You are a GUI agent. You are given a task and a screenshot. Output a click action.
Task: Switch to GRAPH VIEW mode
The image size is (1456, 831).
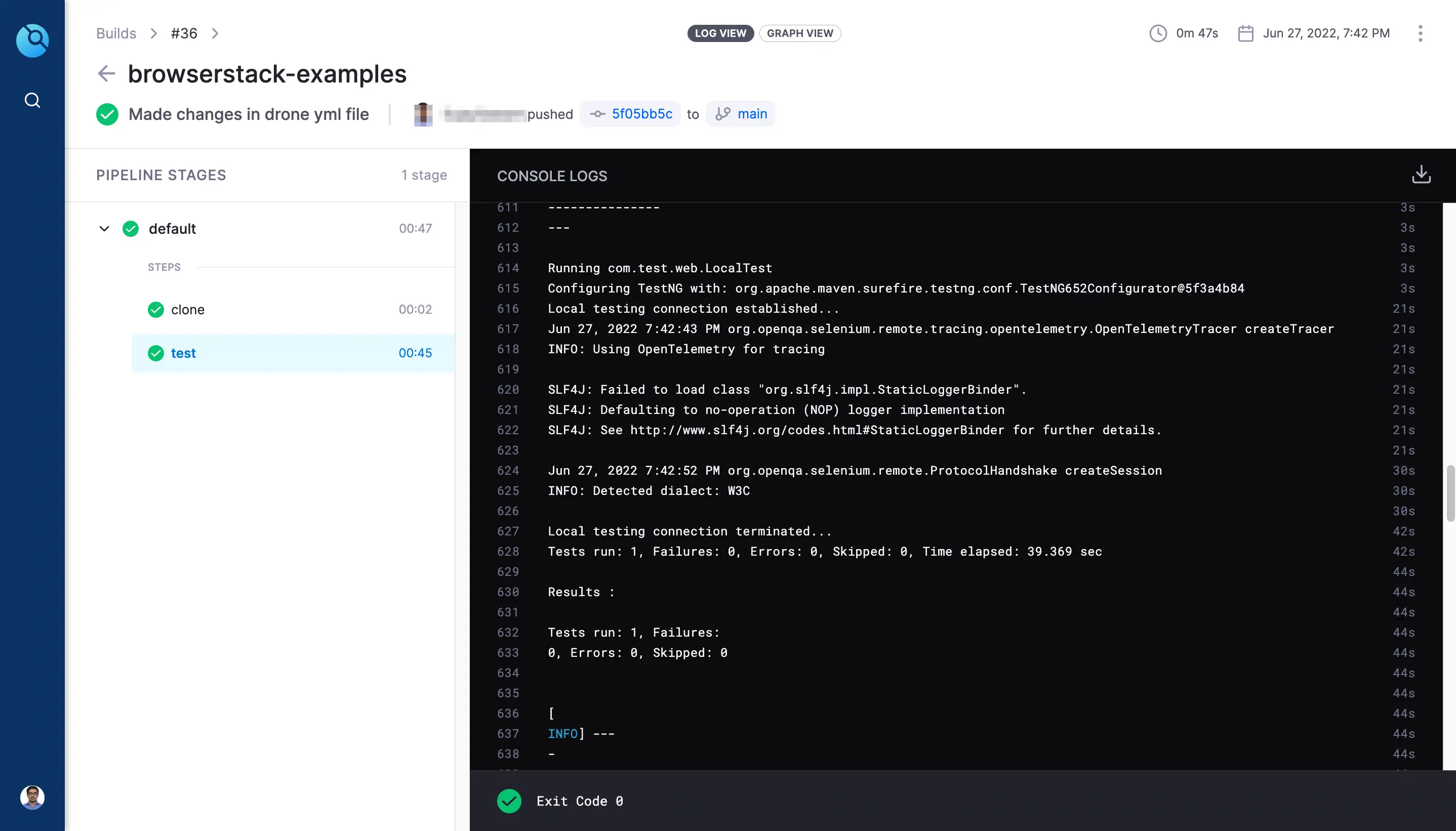[799, 33]
